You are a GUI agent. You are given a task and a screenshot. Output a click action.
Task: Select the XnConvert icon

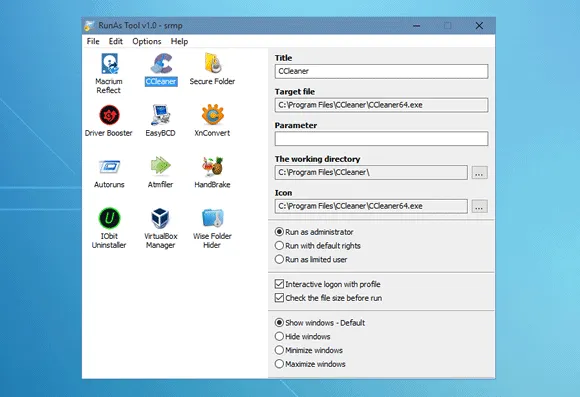(x=212, y=115)
